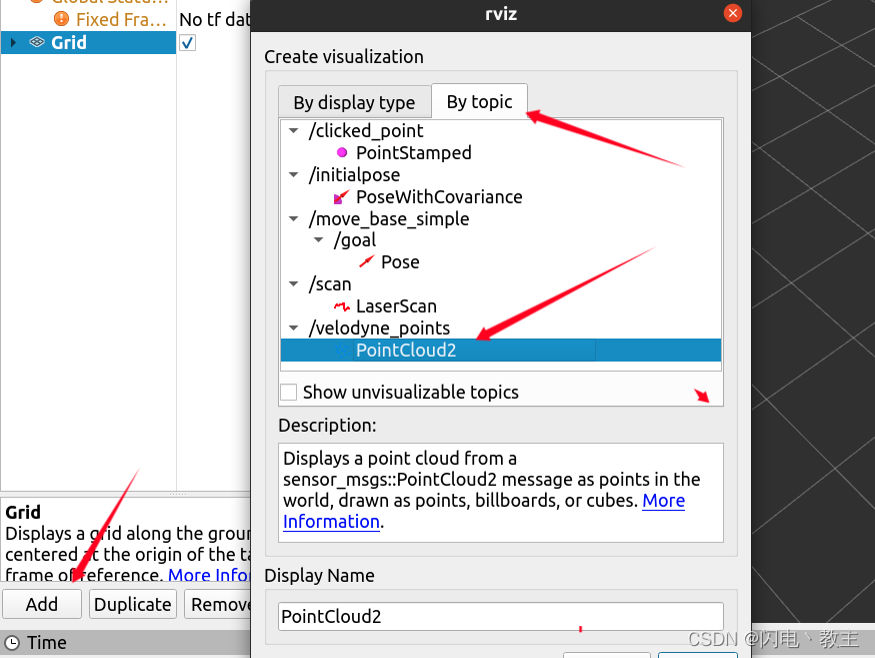
Task: Click the Fixed Frame property row
Action: tap(121, 20)
